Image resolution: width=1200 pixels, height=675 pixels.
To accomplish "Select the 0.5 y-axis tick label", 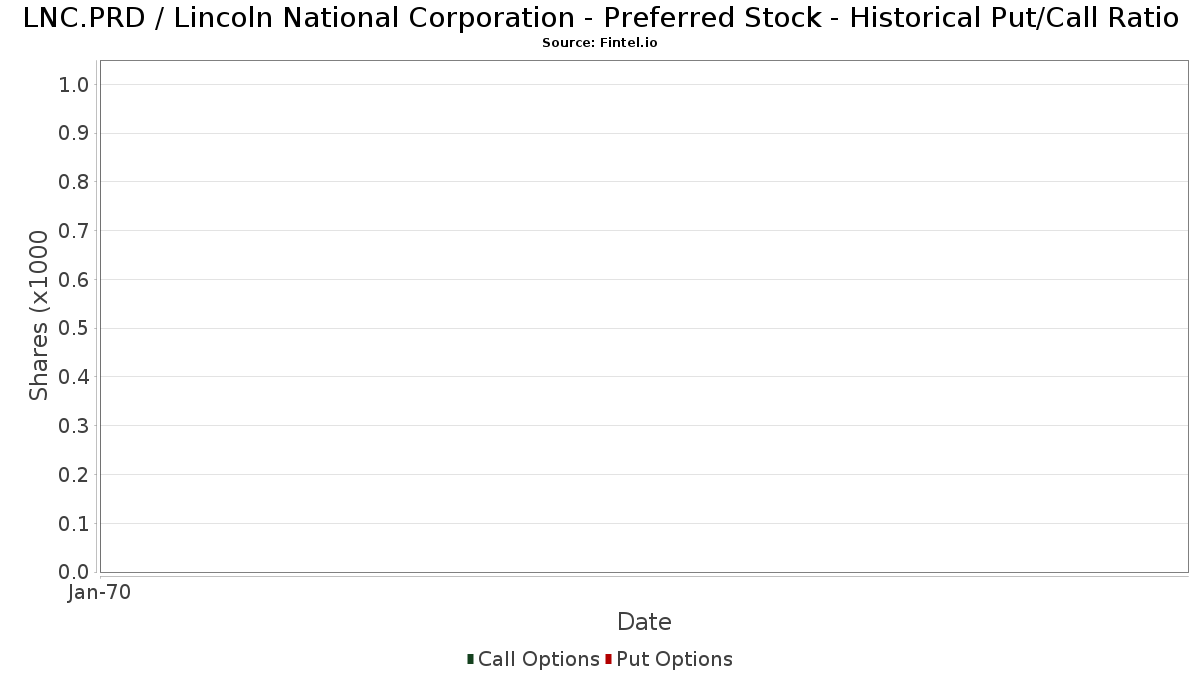I will [75, 329].
